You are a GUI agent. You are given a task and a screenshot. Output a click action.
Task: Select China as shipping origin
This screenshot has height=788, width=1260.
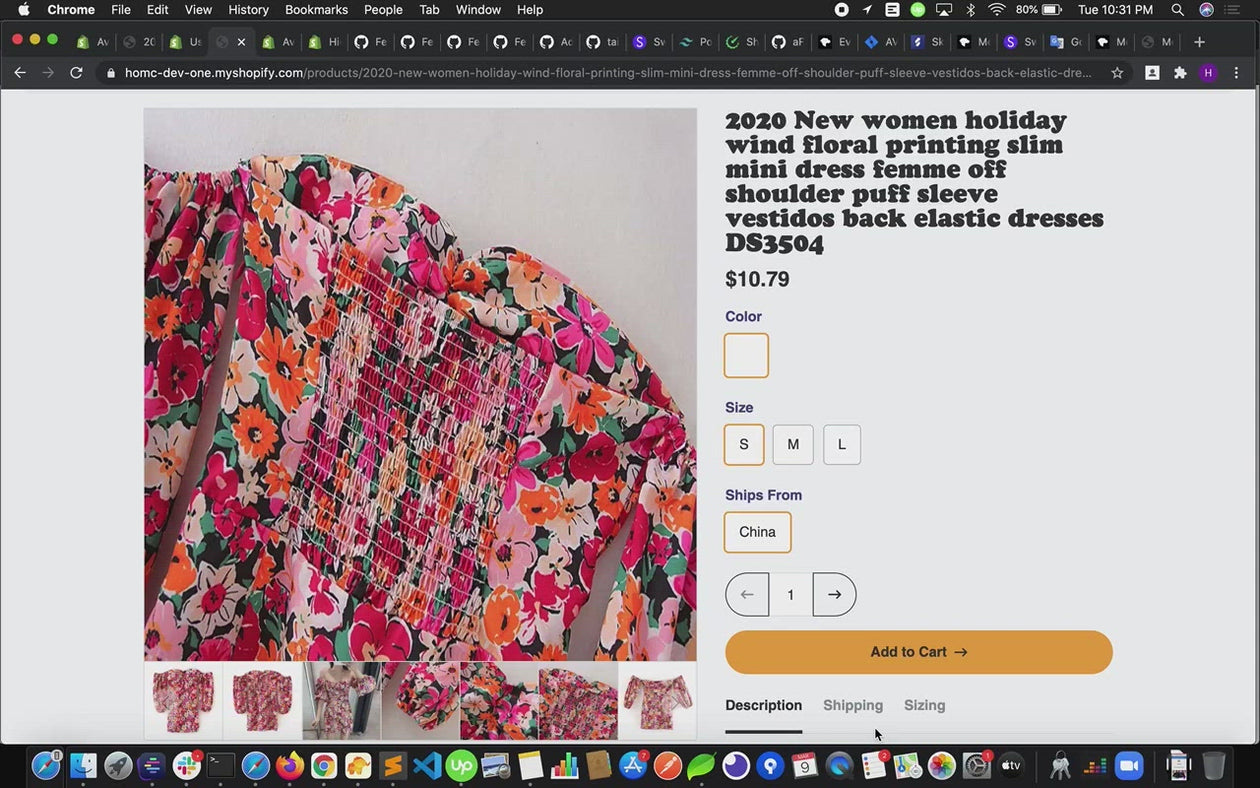757,532
